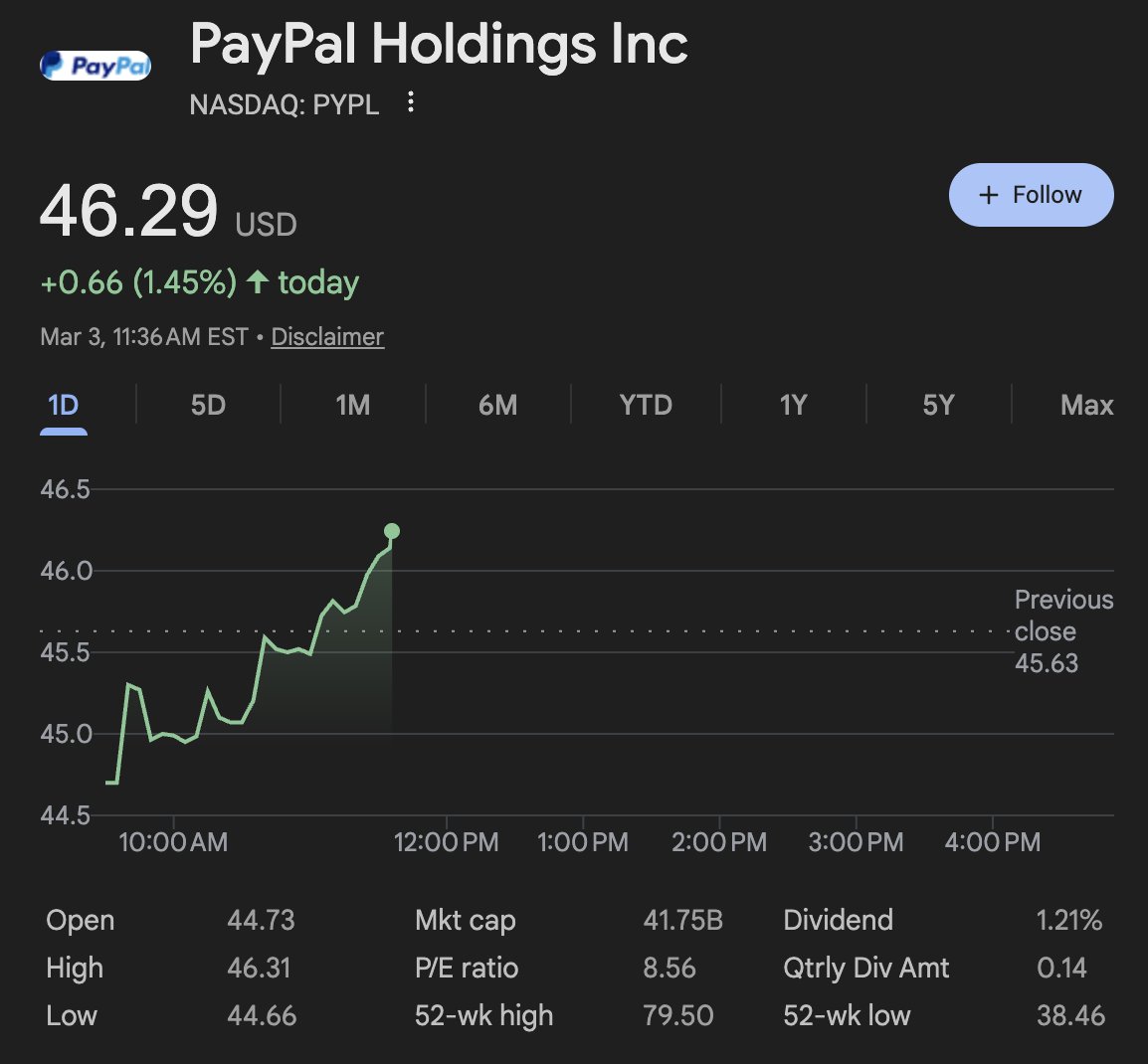Click the Dividend value 1.21%

click(x=1069, y=920)
